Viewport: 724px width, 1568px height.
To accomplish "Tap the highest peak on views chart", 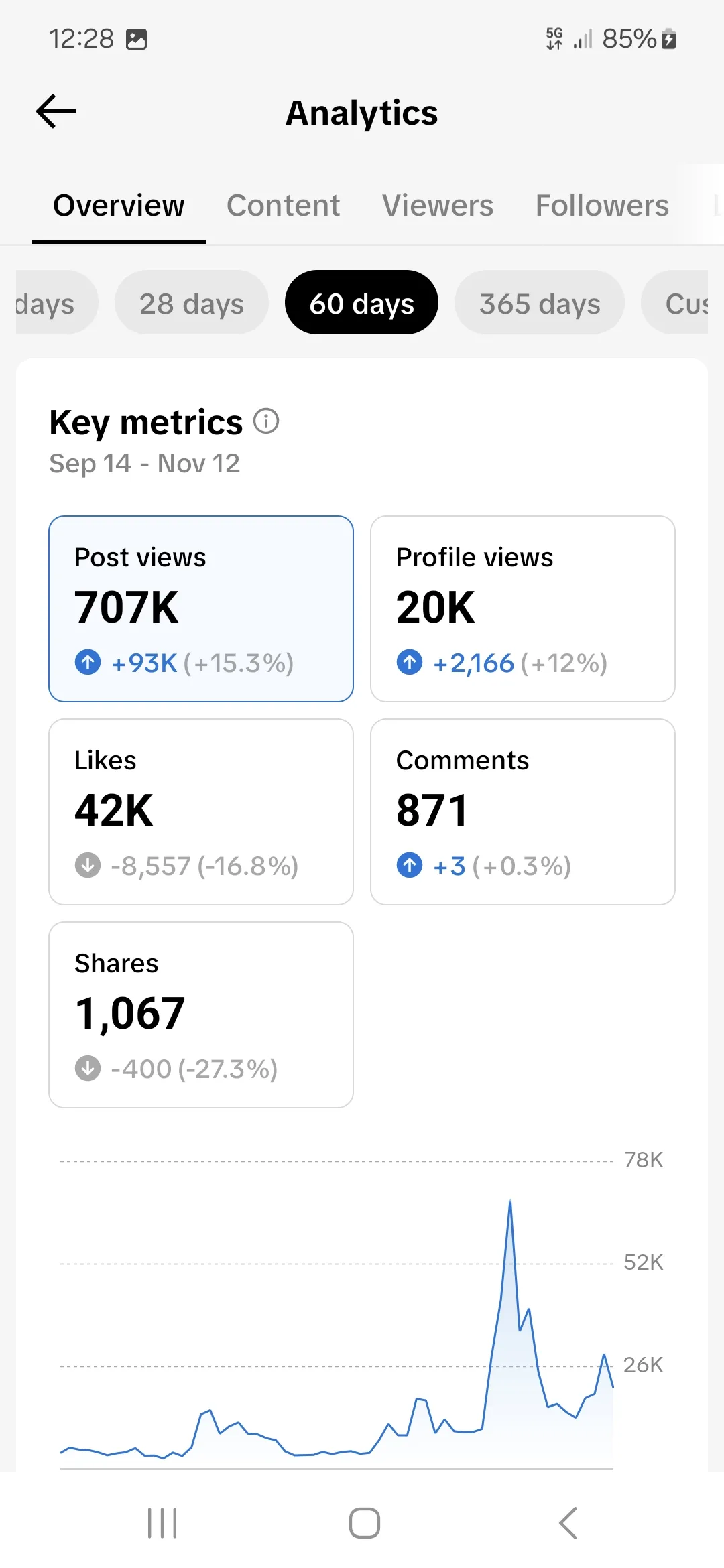I will 510,1201.
